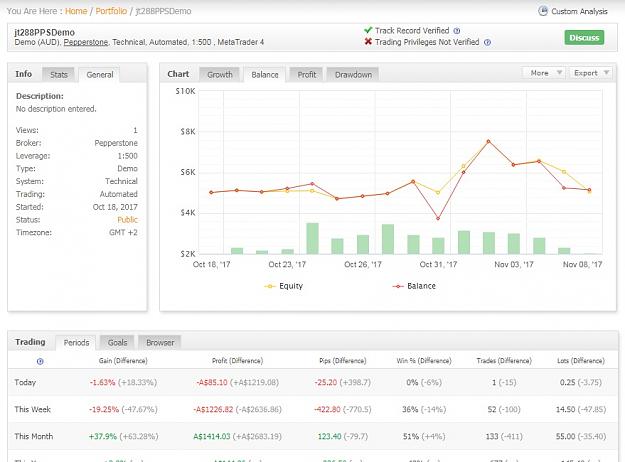Screen dimensions: 625x462
Task: Click the red Trading Privileges cross icon
Action: pos(368,41)
